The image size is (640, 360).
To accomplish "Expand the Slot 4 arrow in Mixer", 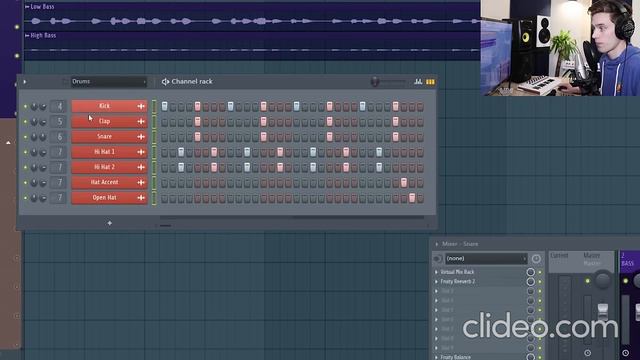I will coord(436,300).
